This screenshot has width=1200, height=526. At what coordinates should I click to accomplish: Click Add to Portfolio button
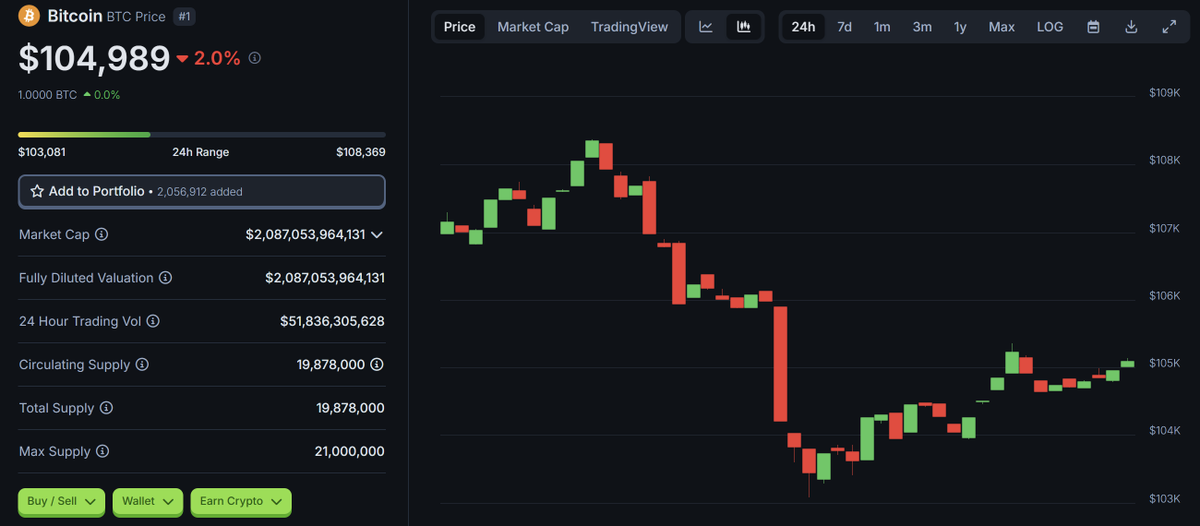click(202, 191)
